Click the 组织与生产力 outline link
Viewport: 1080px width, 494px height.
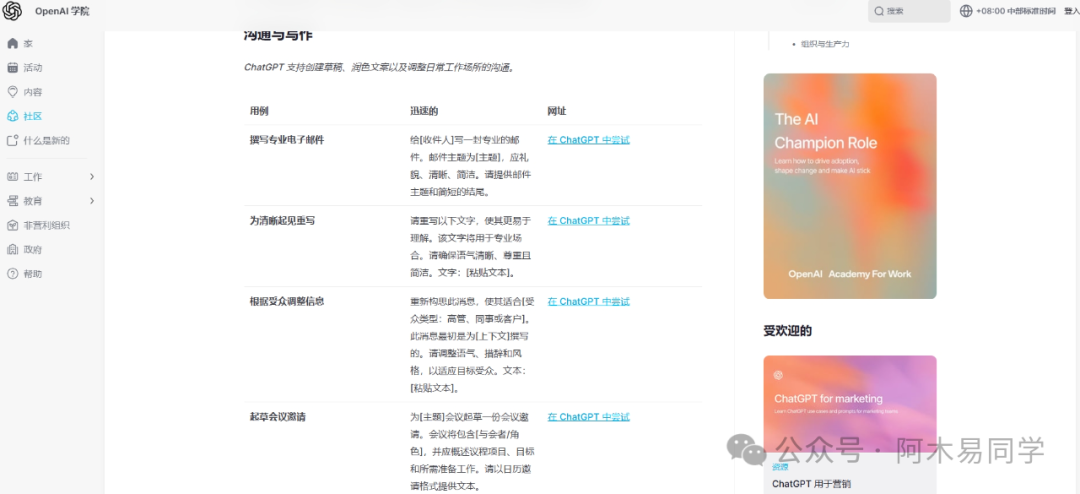point(825,44)
